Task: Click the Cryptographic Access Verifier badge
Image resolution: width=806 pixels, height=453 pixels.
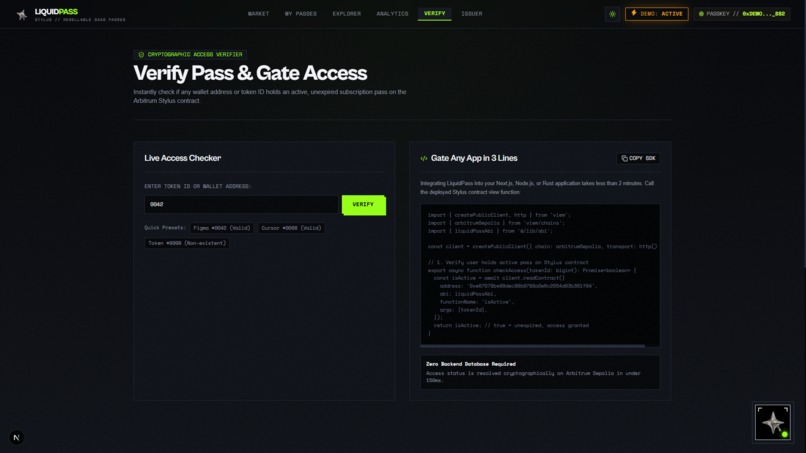Action: pos(190,55)
